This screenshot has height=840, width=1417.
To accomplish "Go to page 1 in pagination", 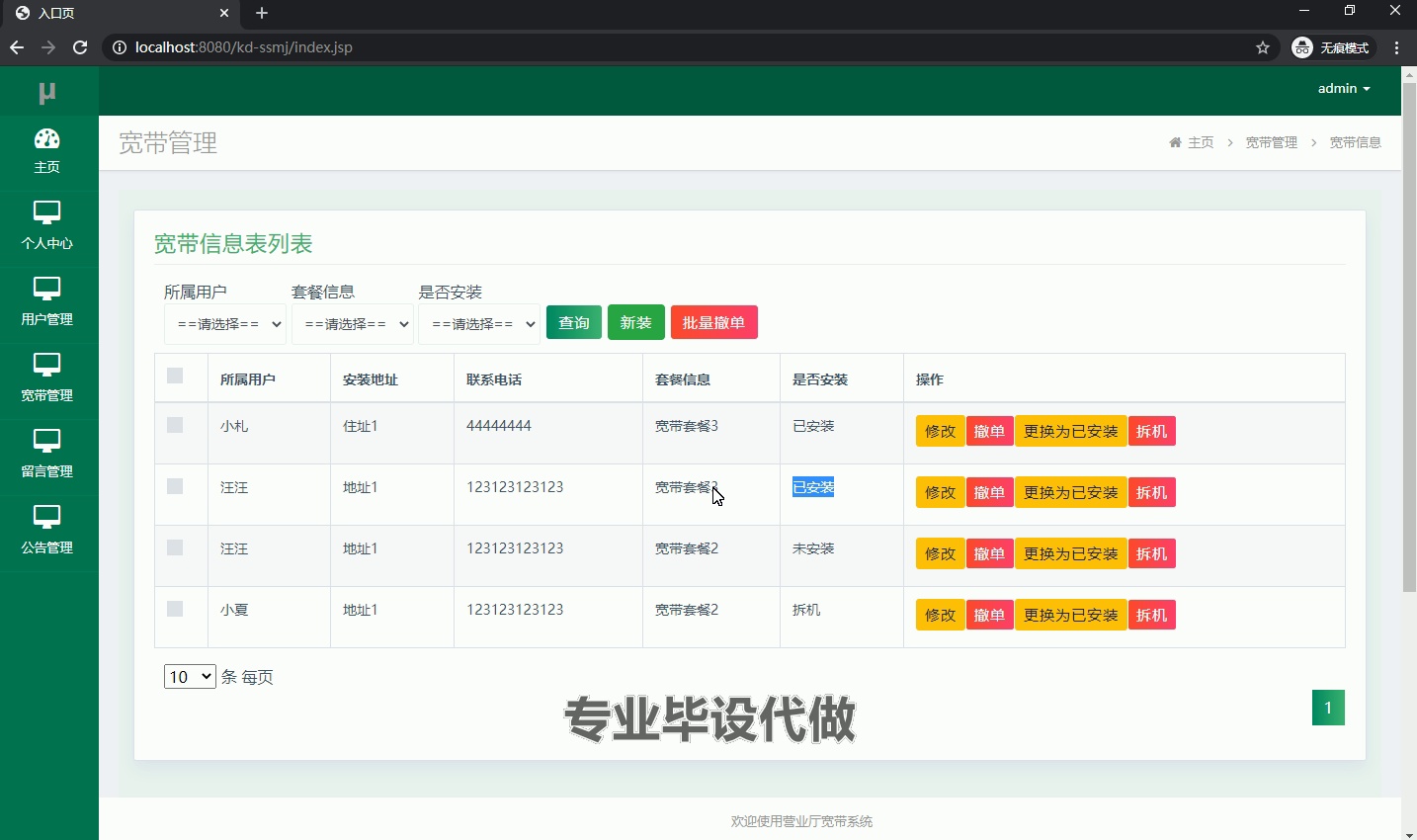I will 1328,708.
